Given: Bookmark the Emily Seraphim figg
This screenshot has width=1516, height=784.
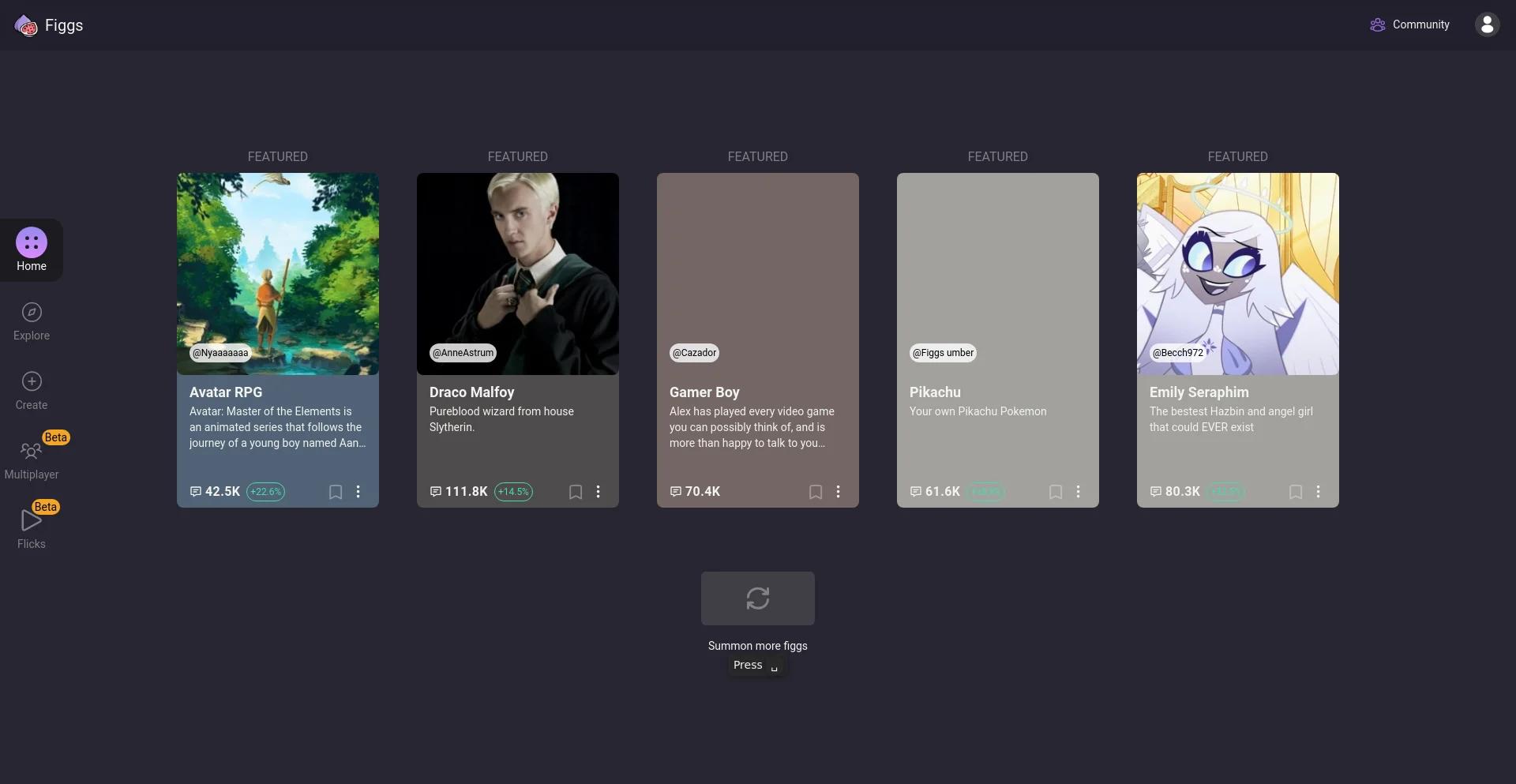Looking at the screenshot, I should (1296, 492).
